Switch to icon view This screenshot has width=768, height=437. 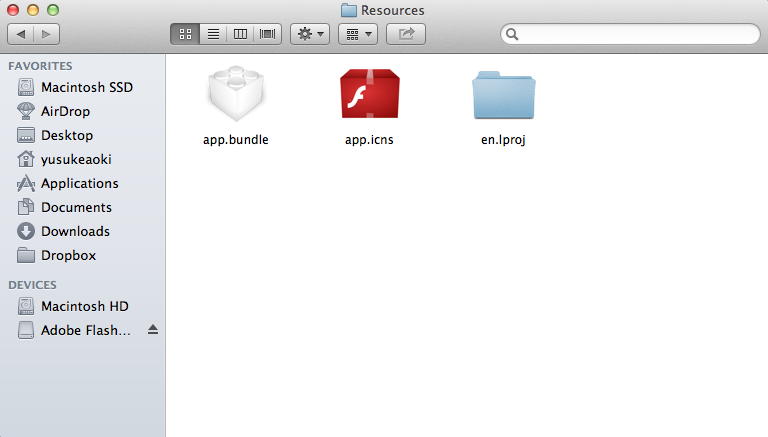(x=185, y=34)
